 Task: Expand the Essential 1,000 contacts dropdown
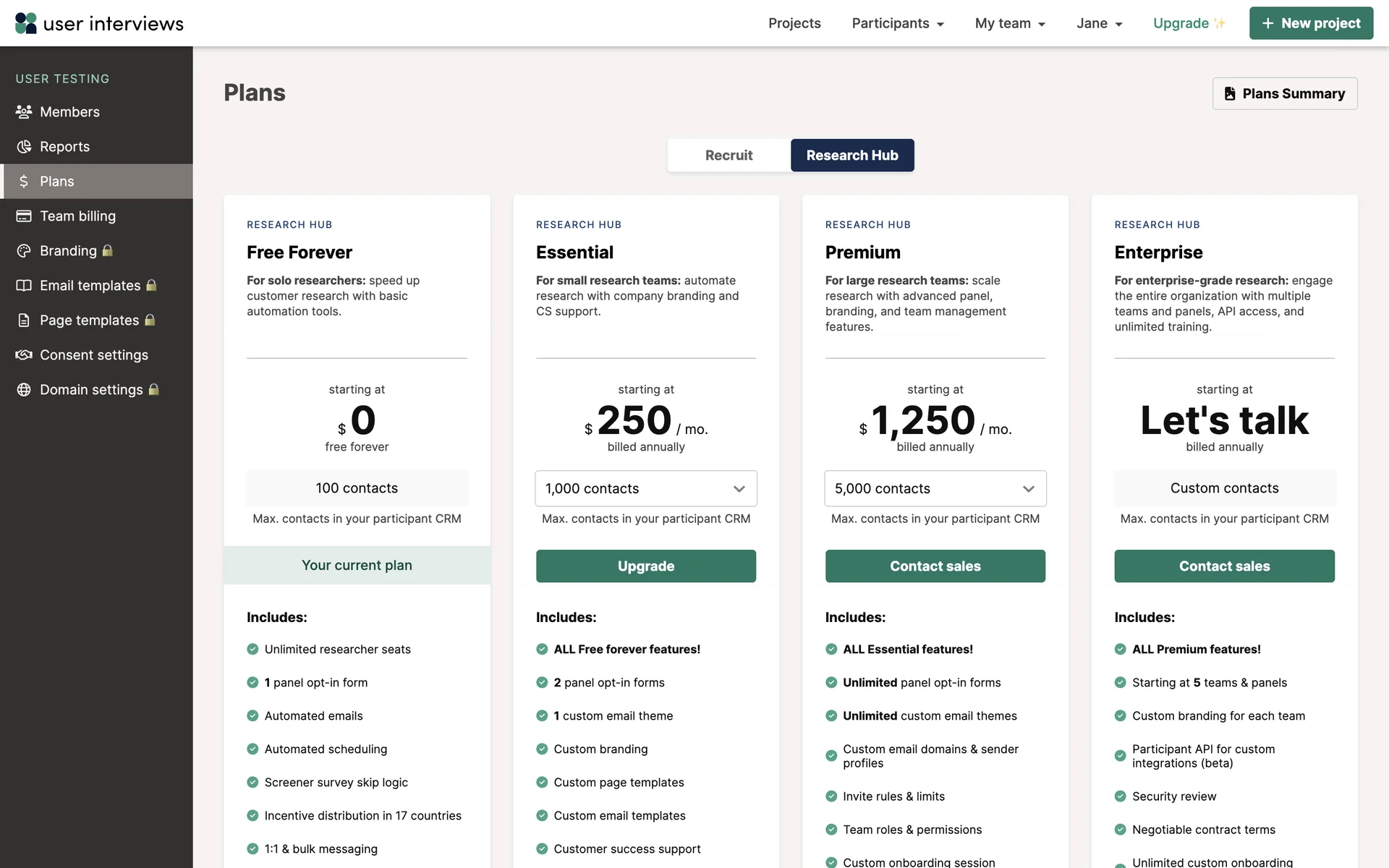click(645, 489)
